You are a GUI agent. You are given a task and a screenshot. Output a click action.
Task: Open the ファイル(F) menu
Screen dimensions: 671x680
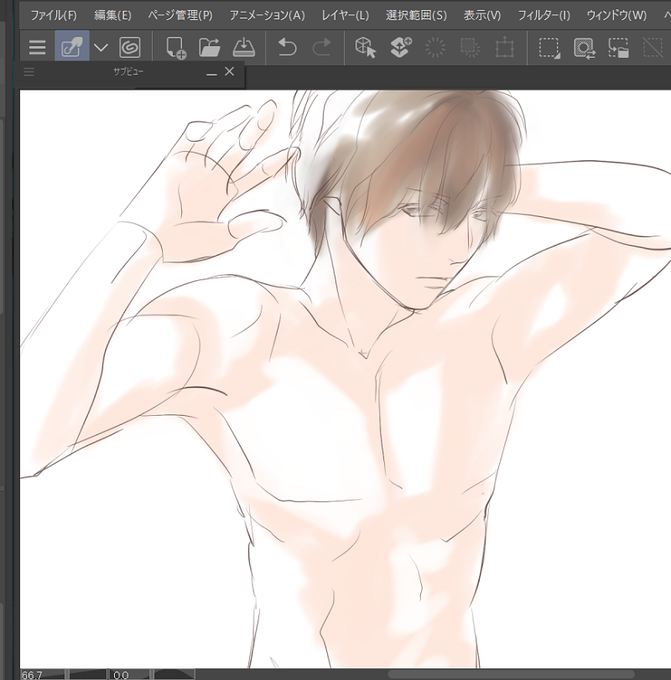tap(53, 16)
